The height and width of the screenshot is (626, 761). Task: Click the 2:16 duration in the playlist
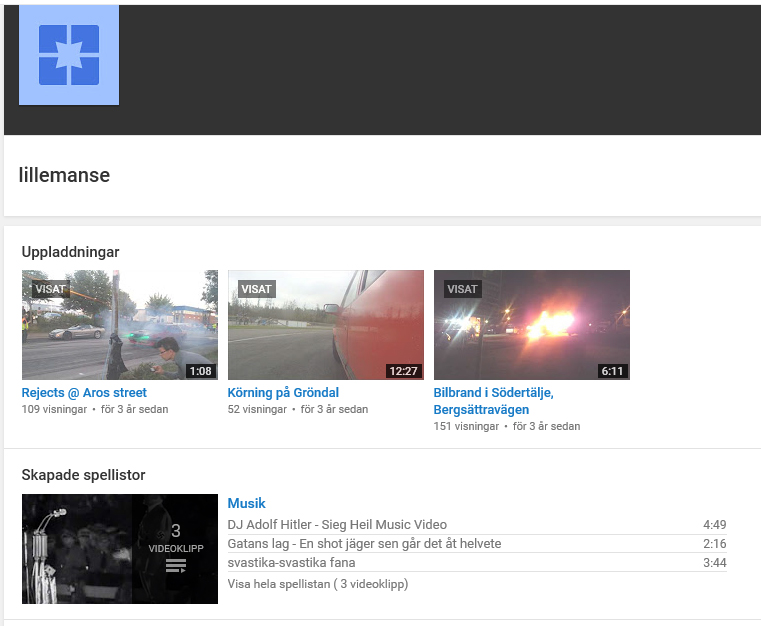[x=714, y=544]
